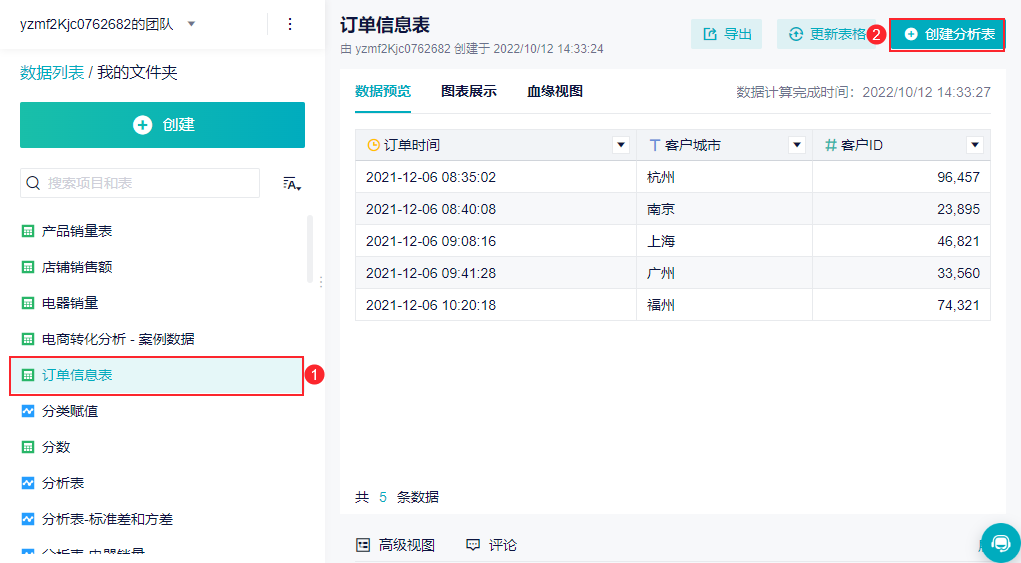Click the 搜索项目和表 search field
Viewport: 1021px width, 563px height.
150,183
